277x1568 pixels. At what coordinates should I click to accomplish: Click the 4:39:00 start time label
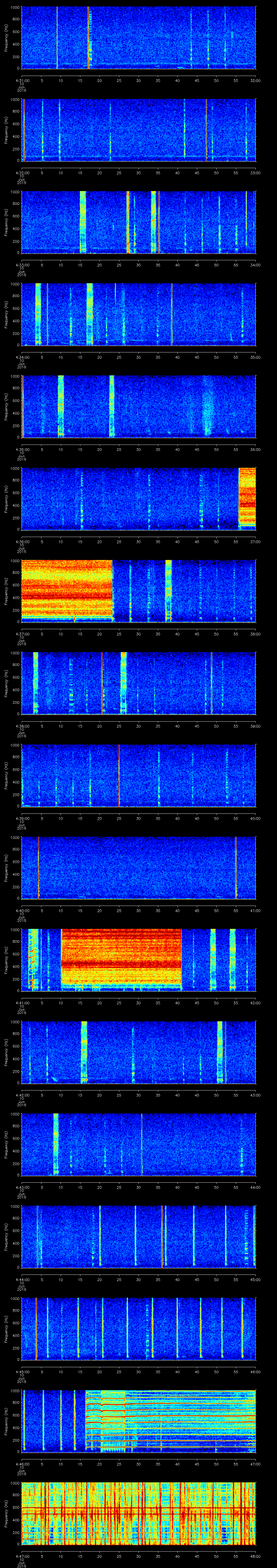click(x=22, y=818)
